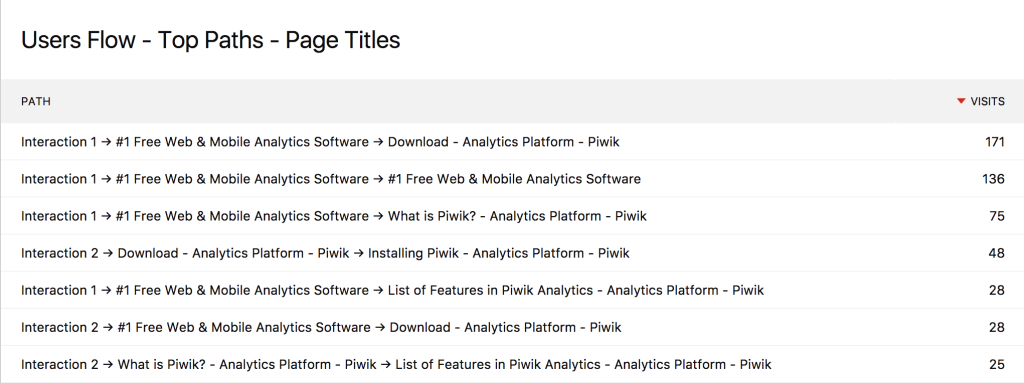The width and height of the screenshot is (1024, 383).
Task: Select Interaction 2 path ending in Download
Action: 512,327
